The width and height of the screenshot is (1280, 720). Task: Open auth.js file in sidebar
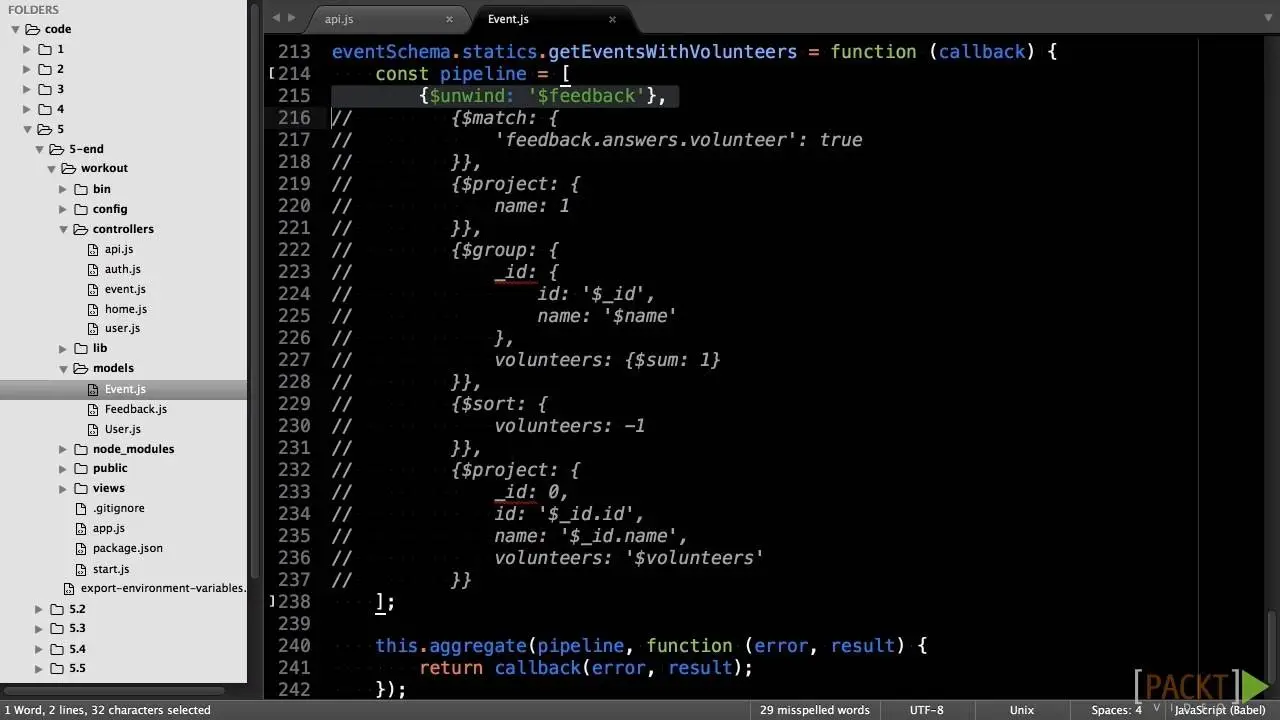pyautogui.click(x=122, y=269)
